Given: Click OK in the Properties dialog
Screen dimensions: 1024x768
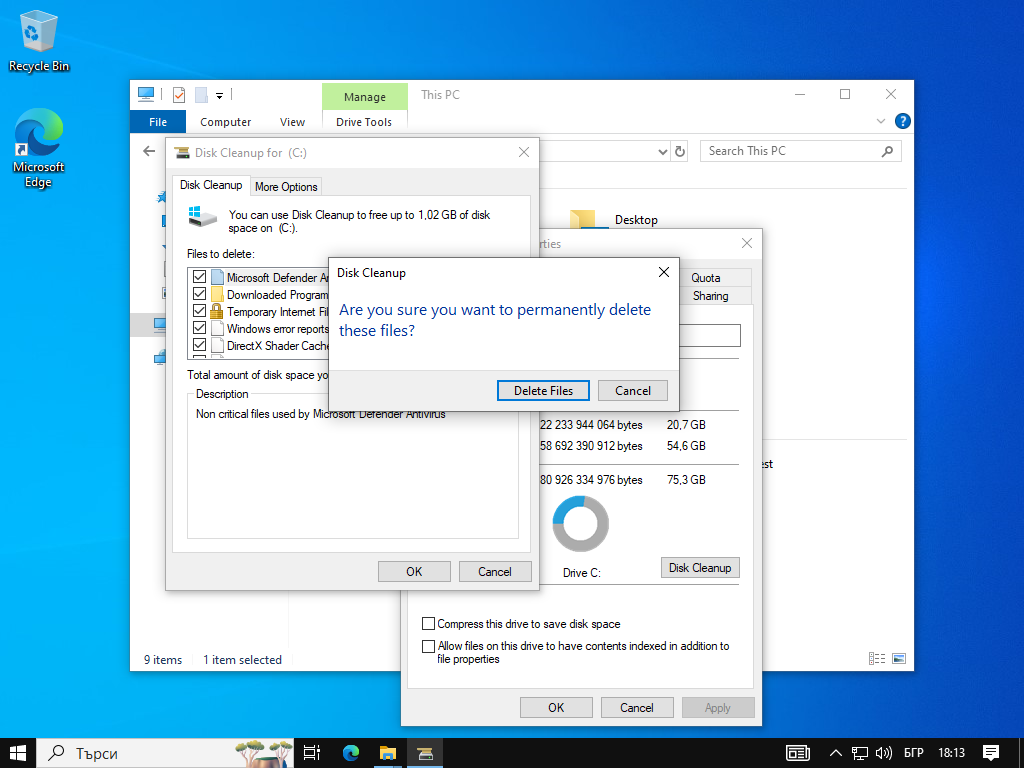Looking at the screenshot, I should [556, 707].
